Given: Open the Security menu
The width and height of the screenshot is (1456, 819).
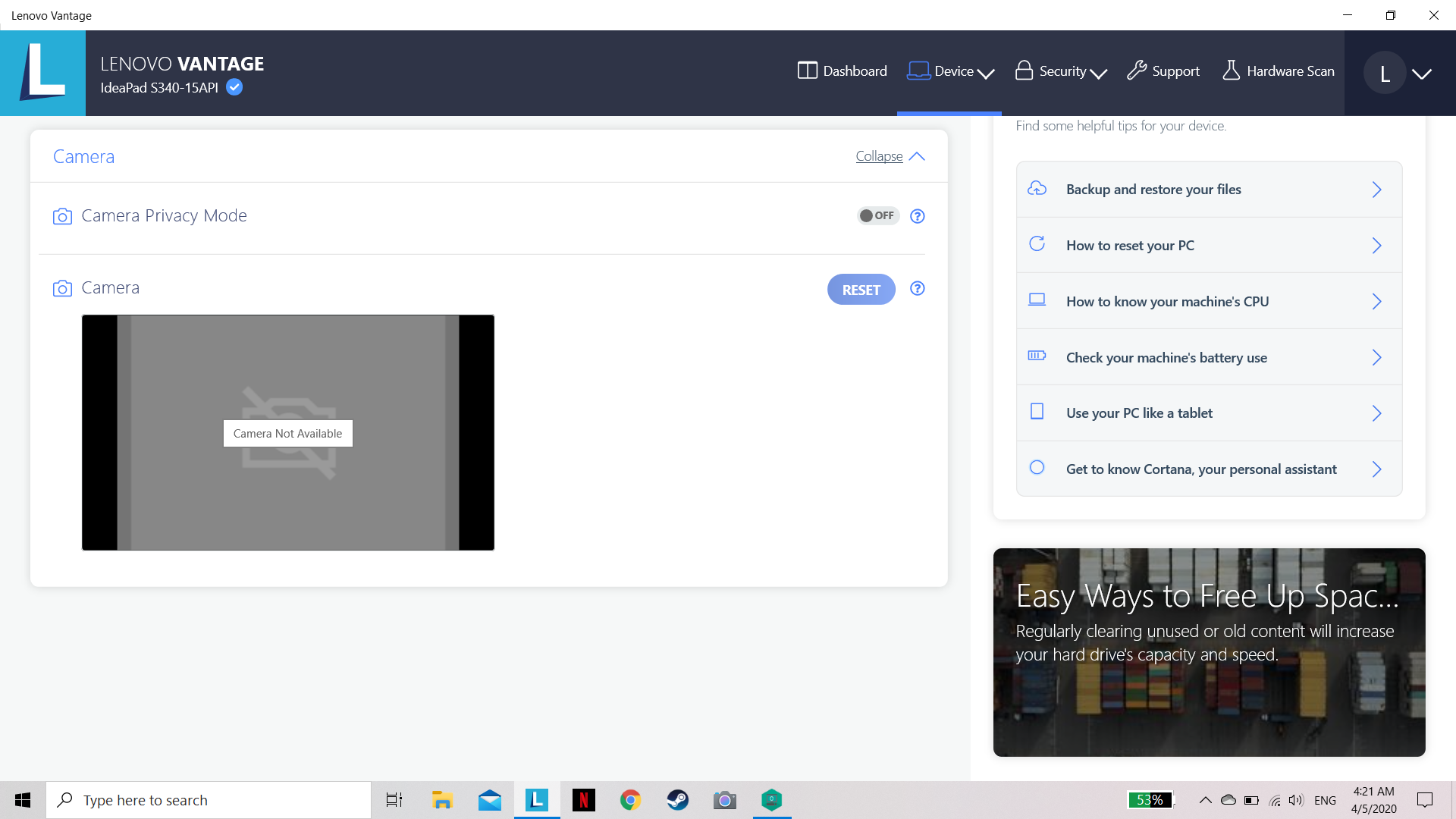Looking at the screenshot, I should coord(1061,71).
